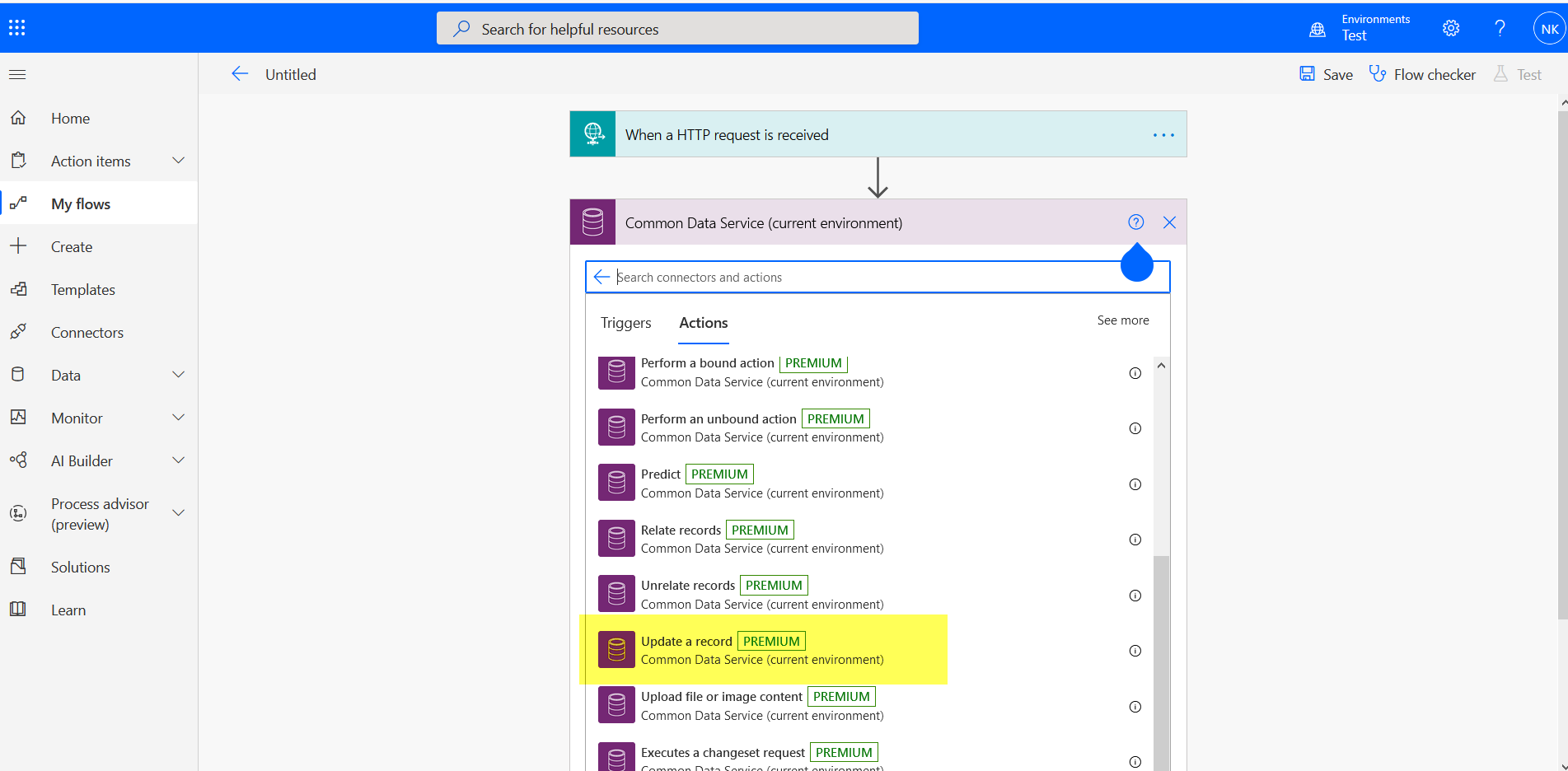Click the Search connectors and actions field

(878, 277)
